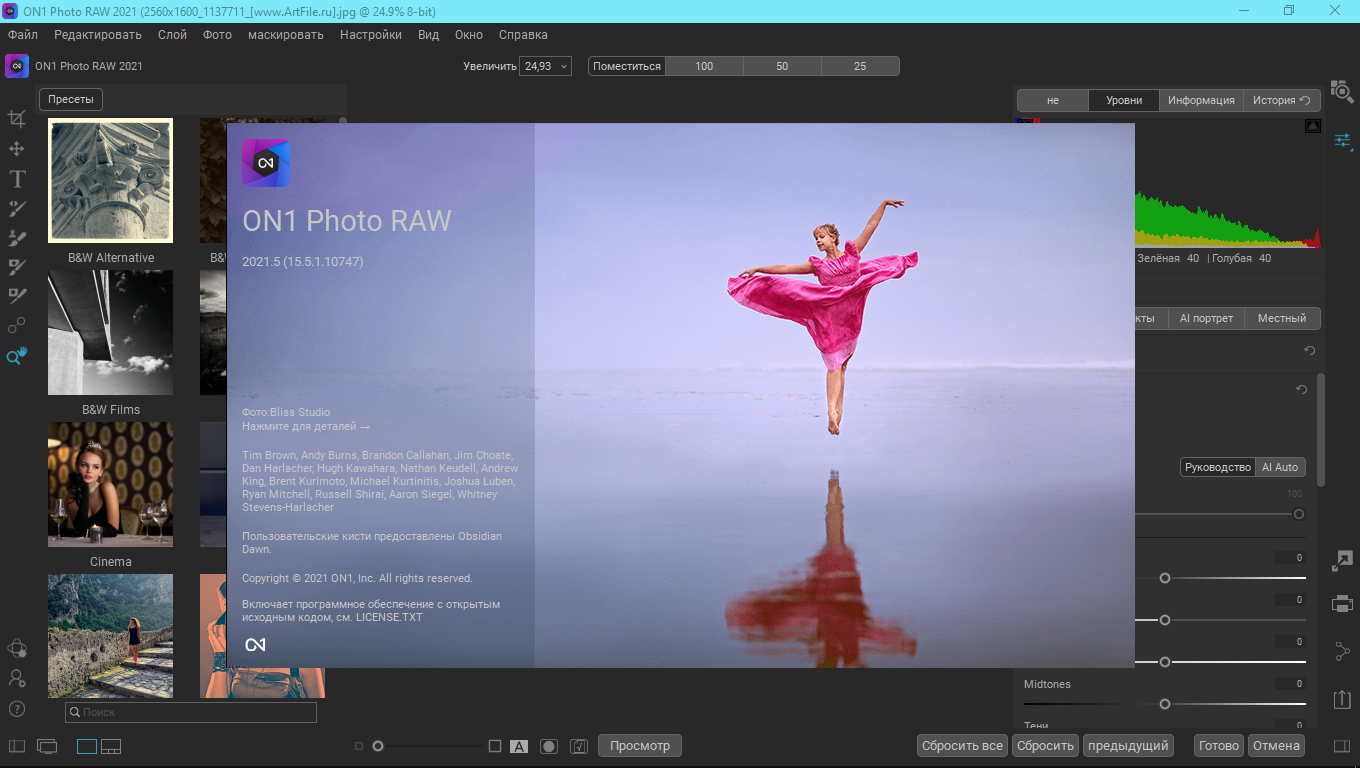This screenshot has width=1360, height=768.
Task: Select the Text tool
Action: 17,179
